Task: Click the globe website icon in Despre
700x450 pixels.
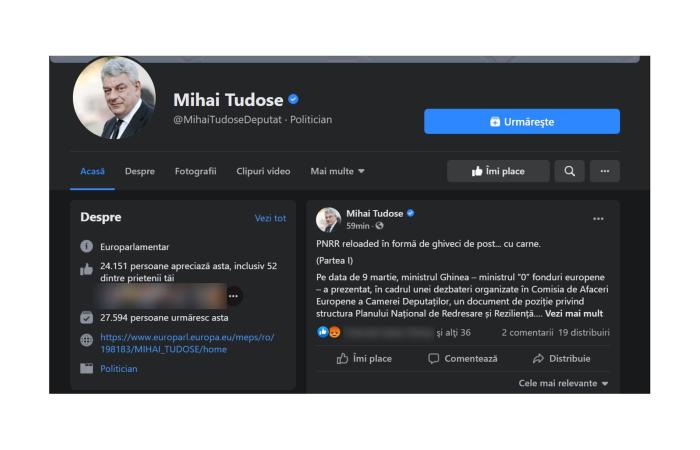Action: (87, 340)
